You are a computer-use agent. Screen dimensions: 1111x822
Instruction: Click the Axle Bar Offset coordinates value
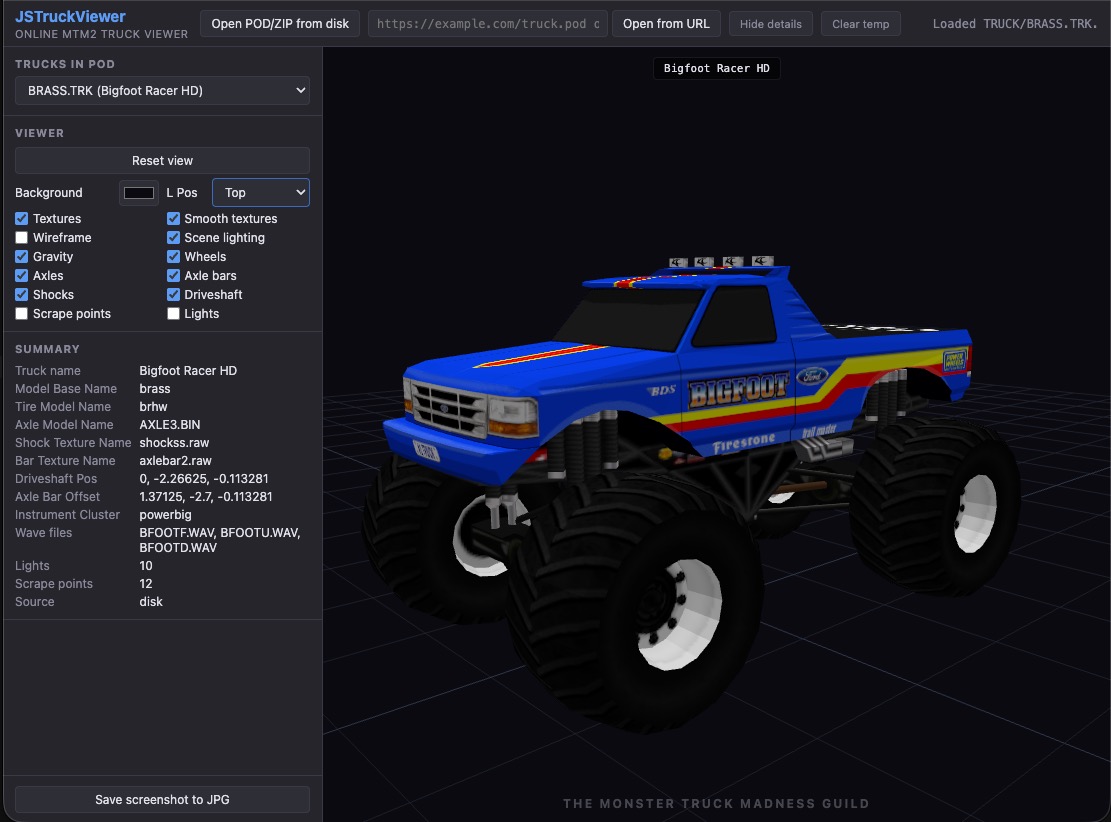[x=205, y=497]
